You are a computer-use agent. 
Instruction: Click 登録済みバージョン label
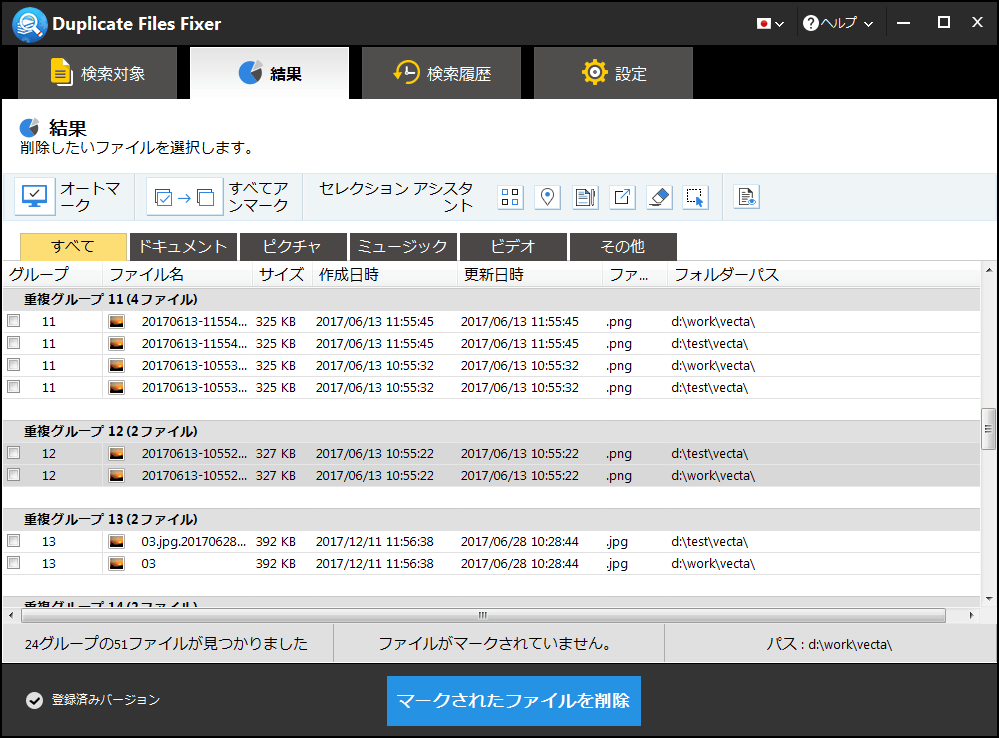[x=106, y=700]
